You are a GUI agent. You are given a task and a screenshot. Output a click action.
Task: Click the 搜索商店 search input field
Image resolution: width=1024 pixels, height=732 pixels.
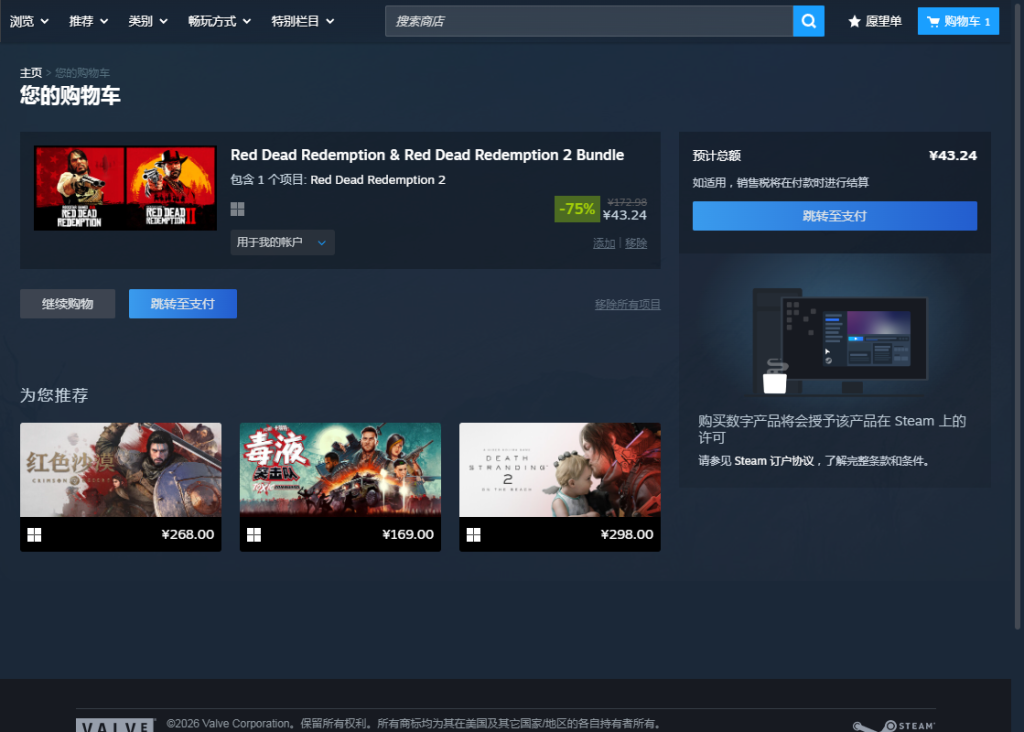(x=588, y=21)
